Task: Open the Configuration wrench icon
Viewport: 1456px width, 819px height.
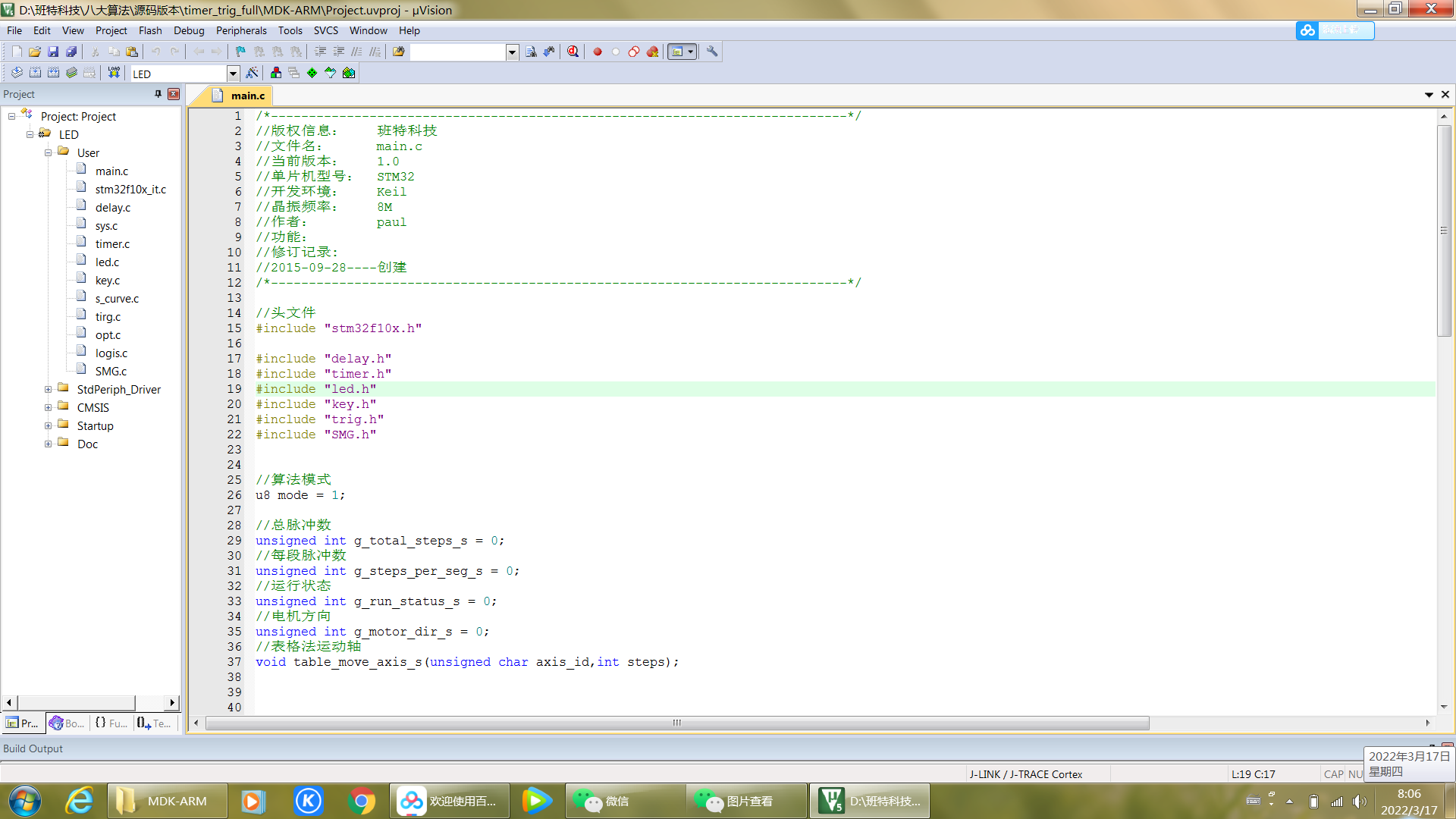Action: coord(712,52)
